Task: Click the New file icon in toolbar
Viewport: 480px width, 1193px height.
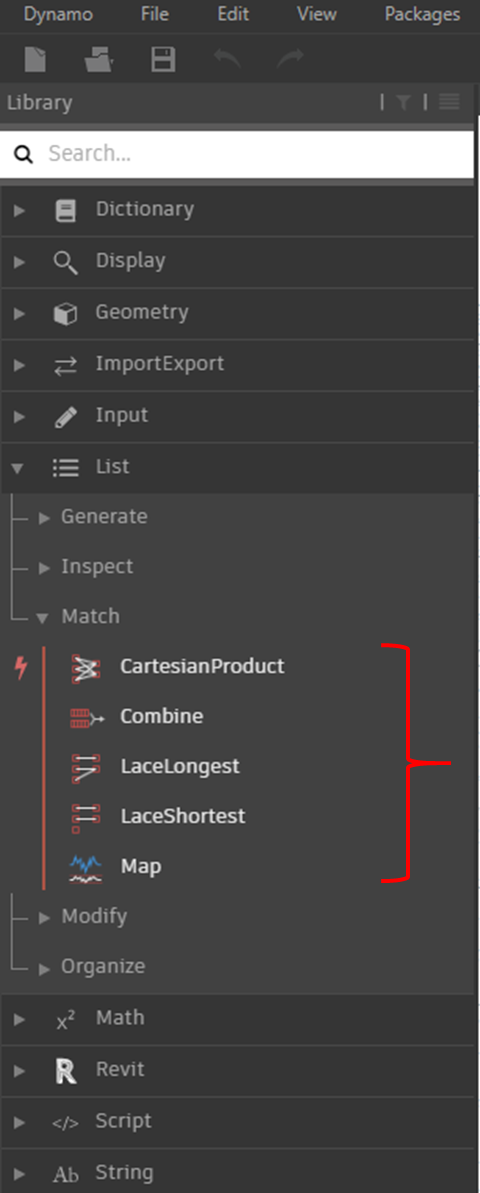Action: click(36, 59)
